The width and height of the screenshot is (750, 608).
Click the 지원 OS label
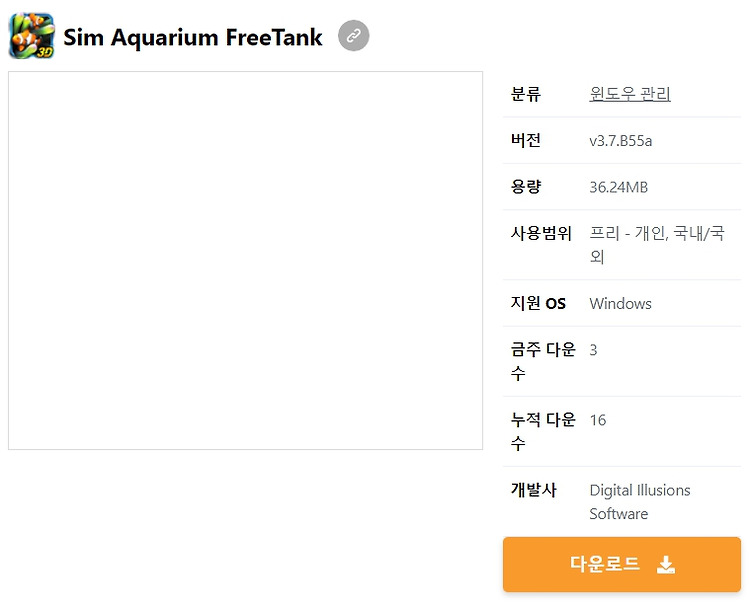[x=538, y=303]
